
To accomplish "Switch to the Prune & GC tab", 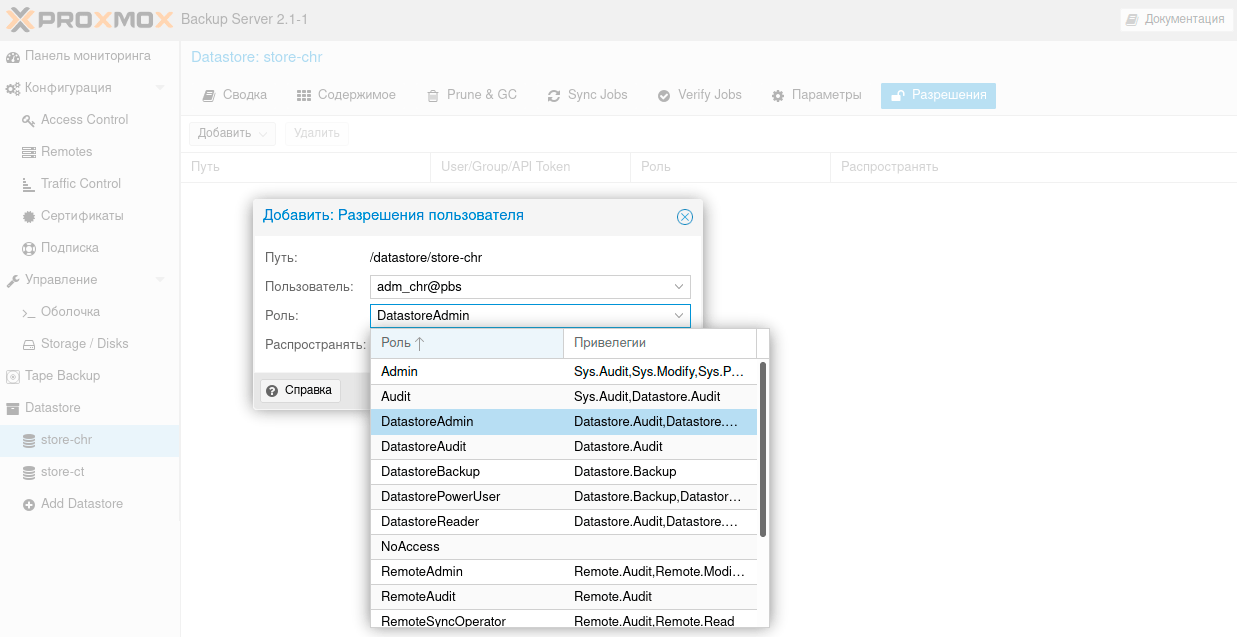I will [x=471, y=95].
